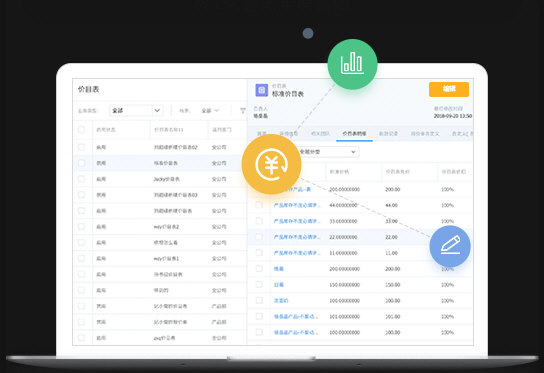Screen dimensions: 544x373
Task: Open the first 全部 combo box under 价目表
Action: [136, 110]
